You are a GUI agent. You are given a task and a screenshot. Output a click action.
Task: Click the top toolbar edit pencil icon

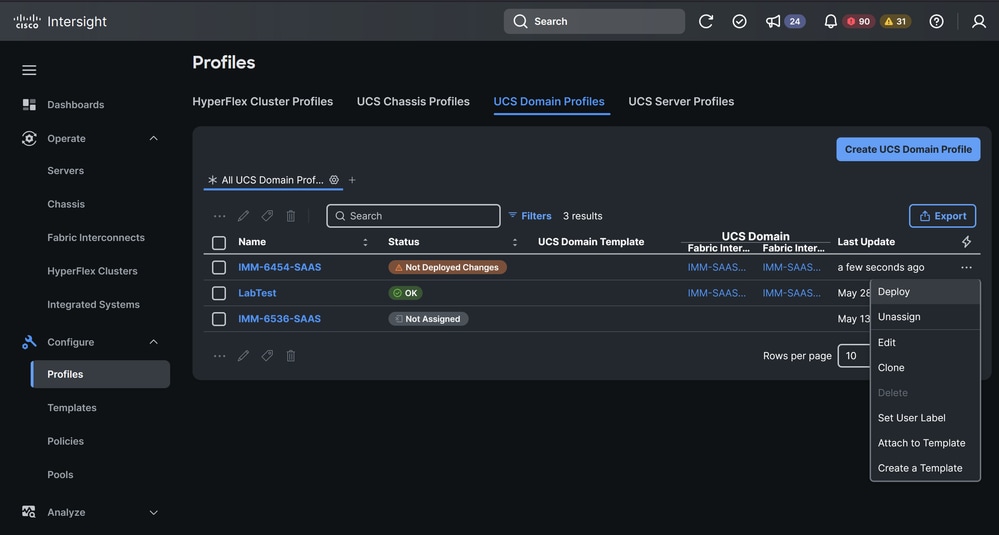tap(243, 216)
